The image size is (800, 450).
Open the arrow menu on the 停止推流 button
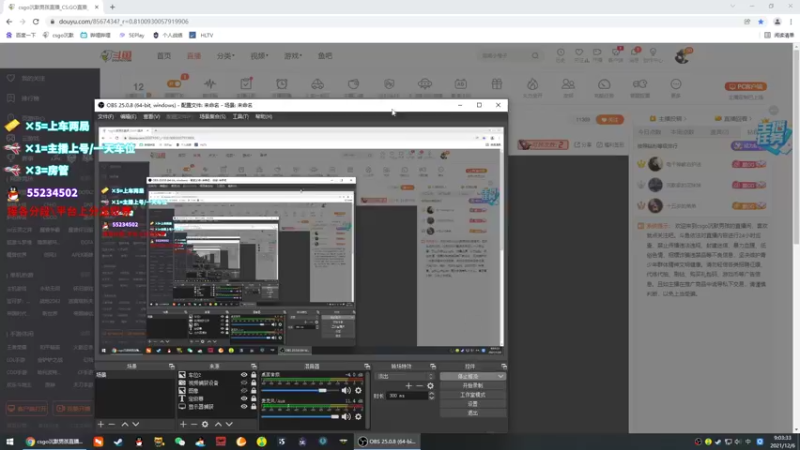click(x=501, y=377)
